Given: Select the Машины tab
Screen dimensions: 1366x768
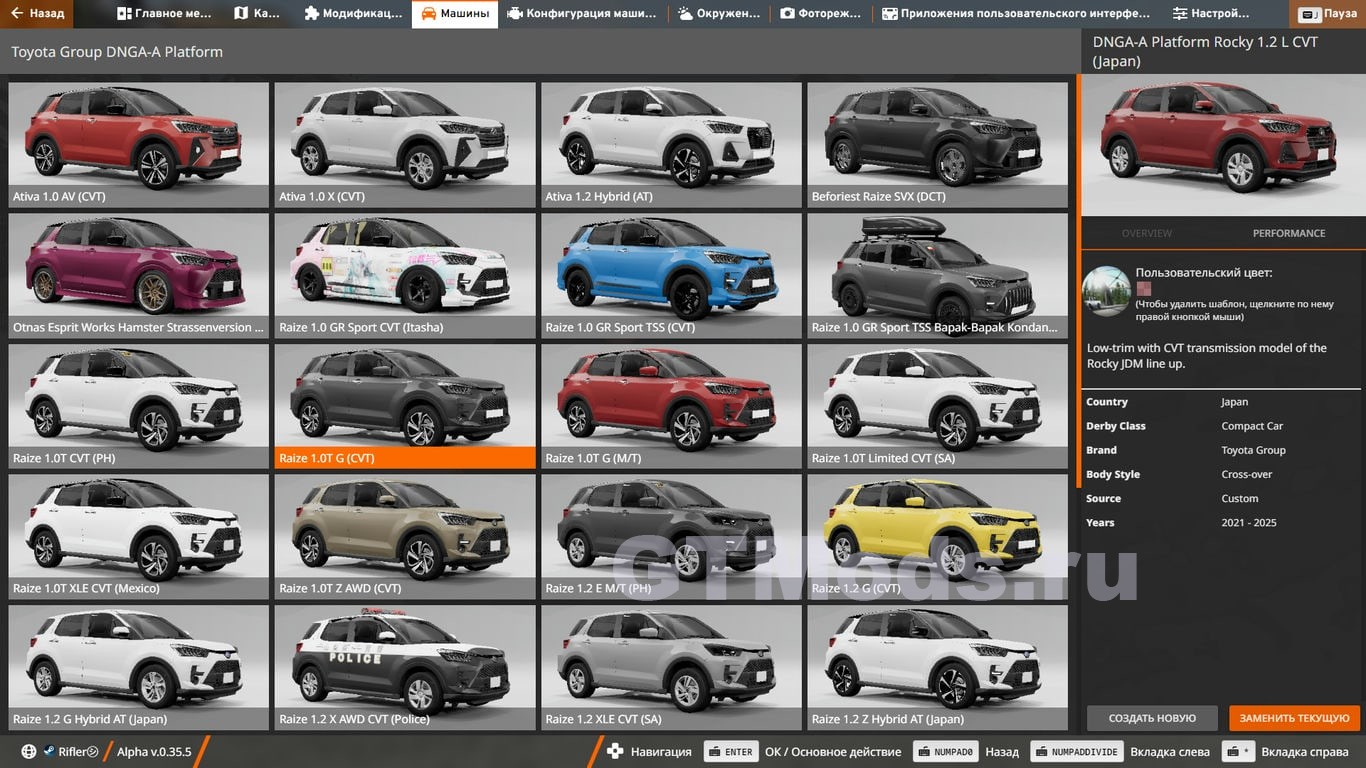Looking at the screenshot, I should pos(455,14).
